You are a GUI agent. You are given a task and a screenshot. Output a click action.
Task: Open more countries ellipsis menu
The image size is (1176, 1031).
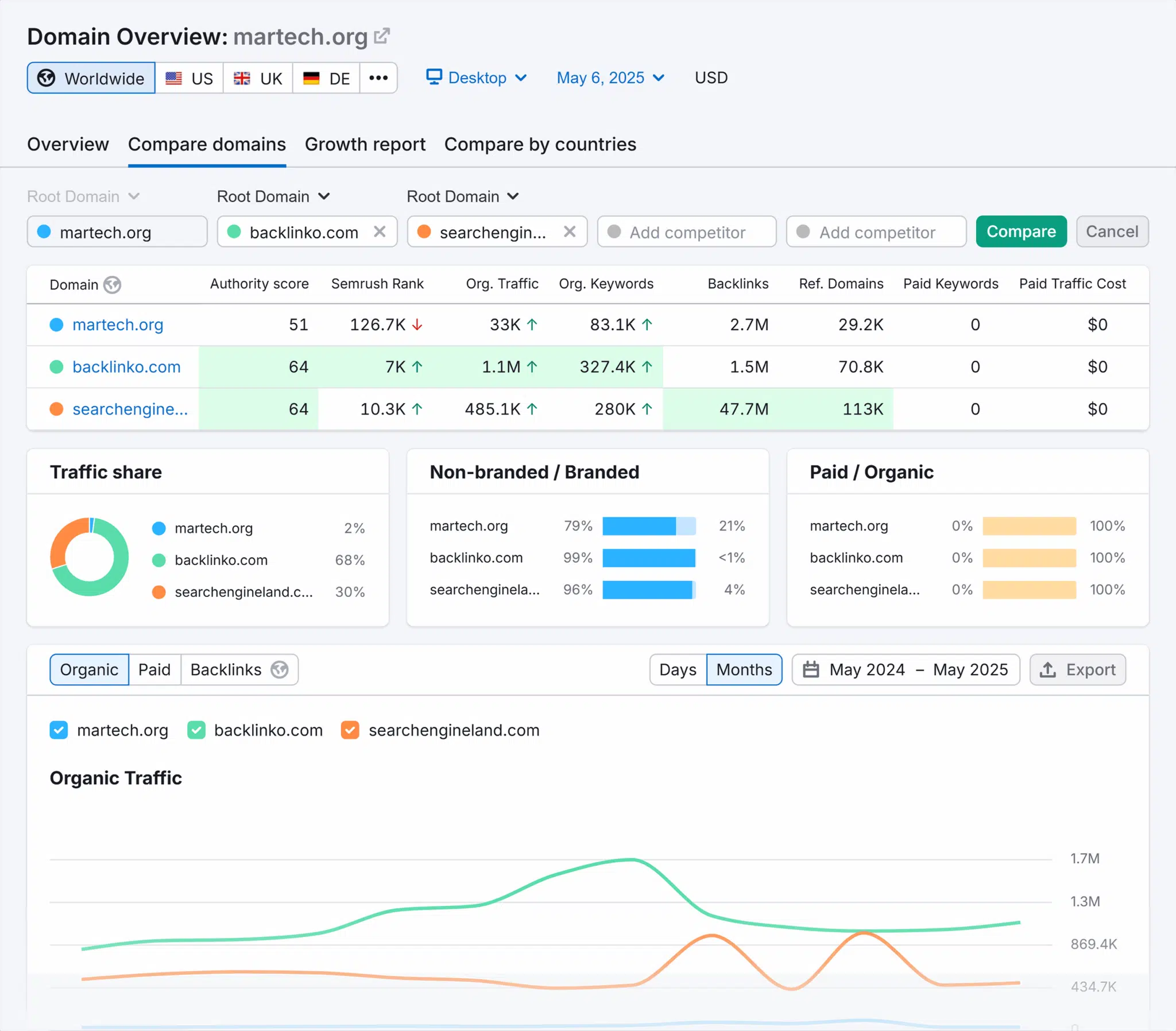click(x=378, y=77)
